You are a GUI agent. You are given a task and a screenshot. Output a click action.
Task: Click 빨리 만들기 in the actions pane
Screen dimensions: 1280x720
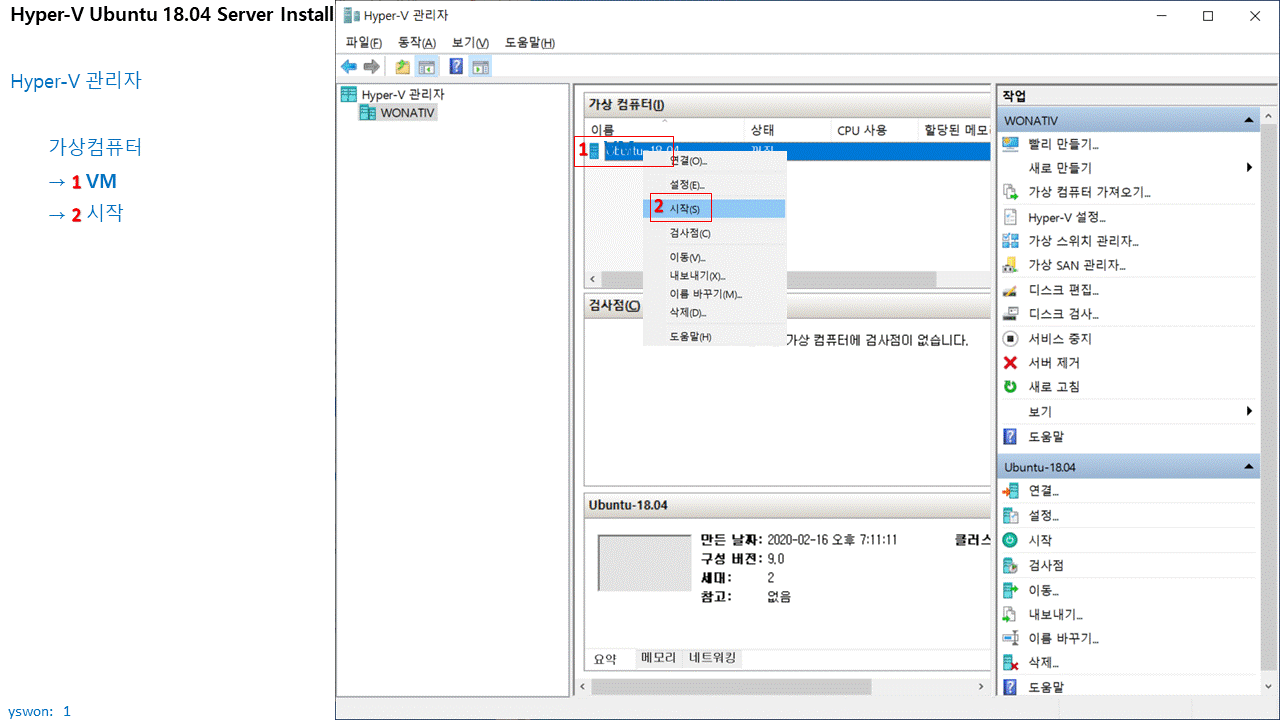[1064, 144]
